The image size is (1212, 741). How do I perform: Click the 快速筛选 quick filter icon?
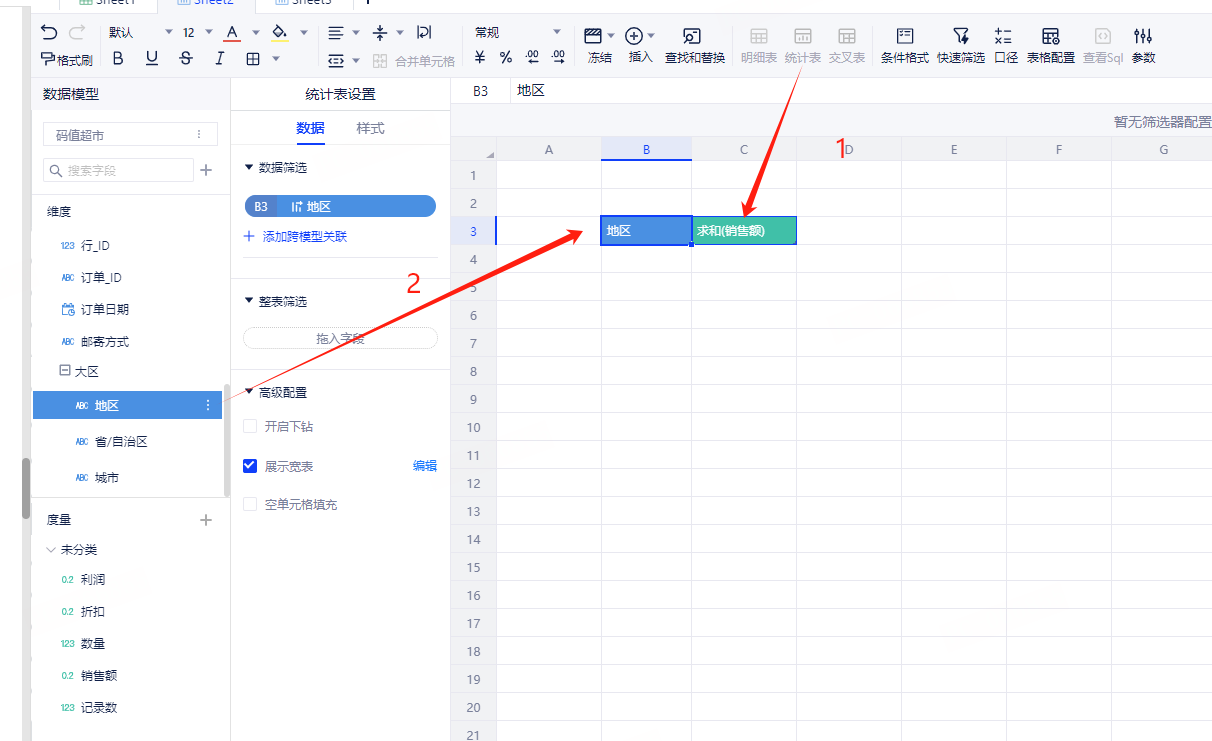point(960,44)
